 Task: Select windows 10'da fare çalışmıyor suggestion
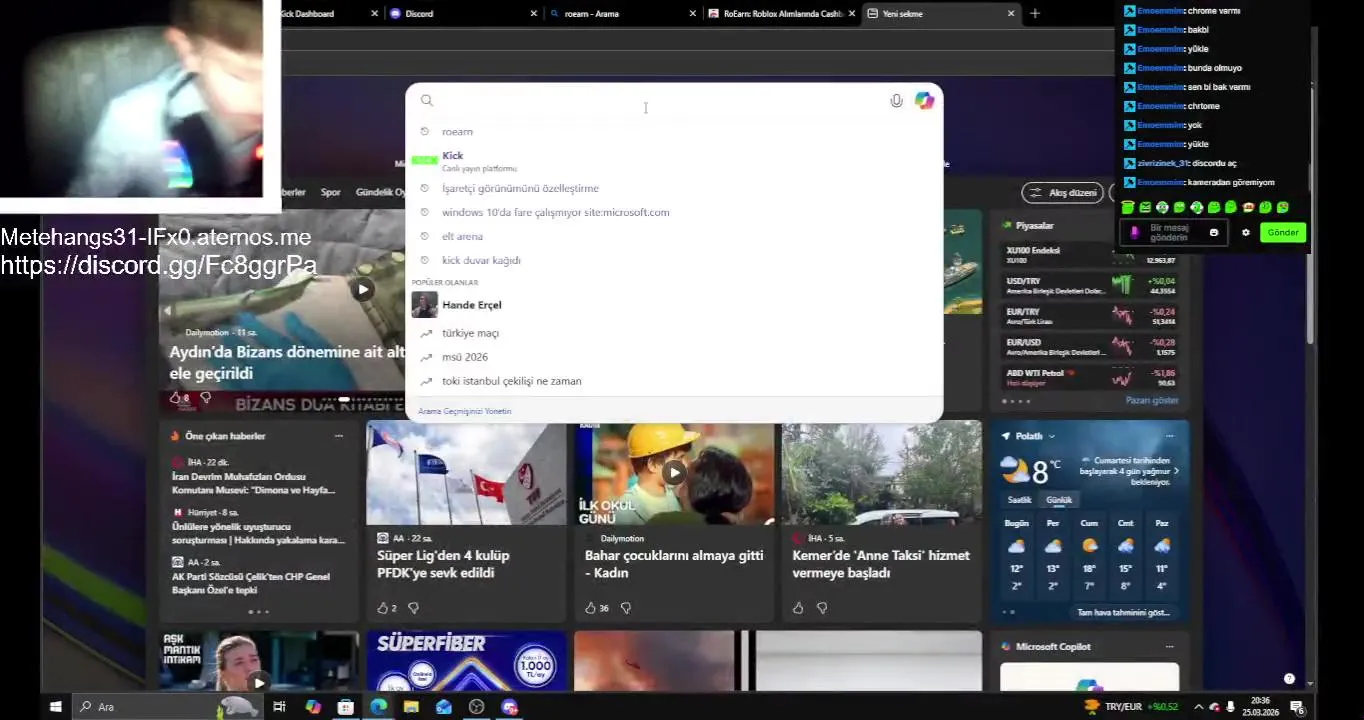coord(674,212)
